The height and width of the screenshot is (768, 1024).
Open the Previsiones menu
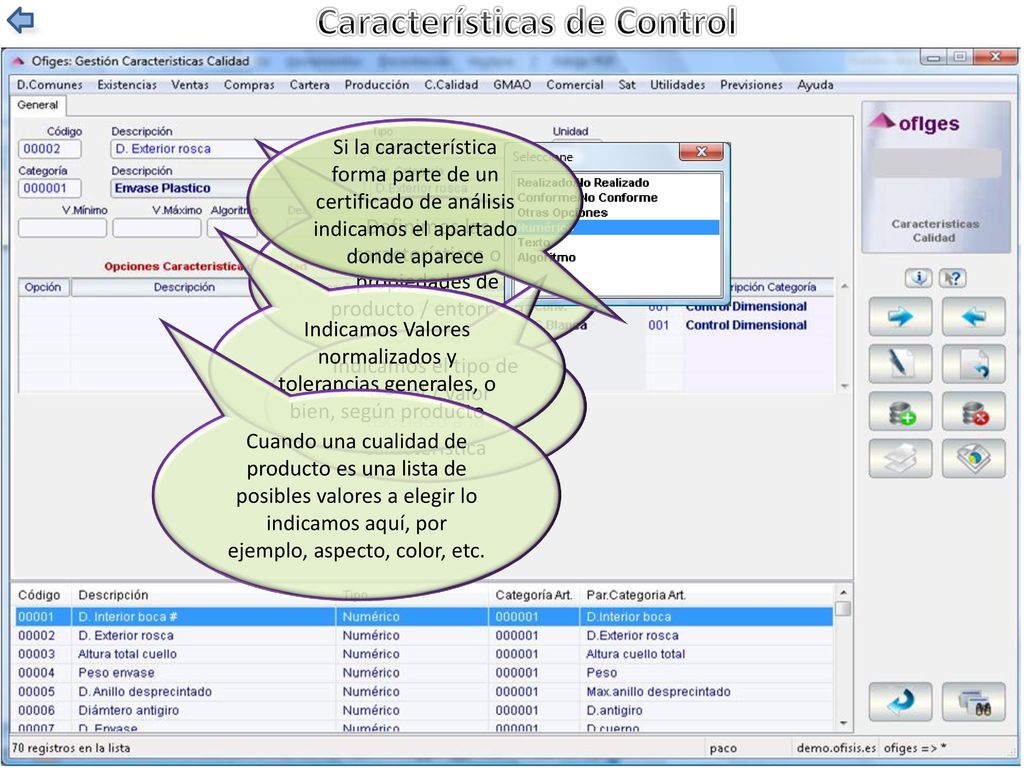[x=751, y=85]
